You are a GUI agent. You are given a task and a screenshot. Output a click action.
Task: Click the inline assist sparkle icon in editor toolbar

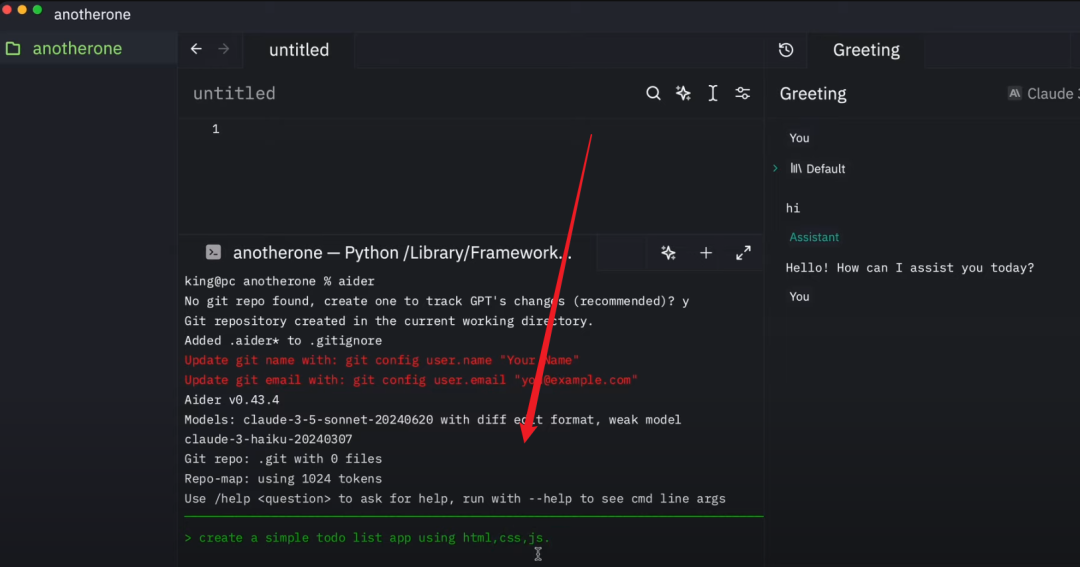coord(683,93)
